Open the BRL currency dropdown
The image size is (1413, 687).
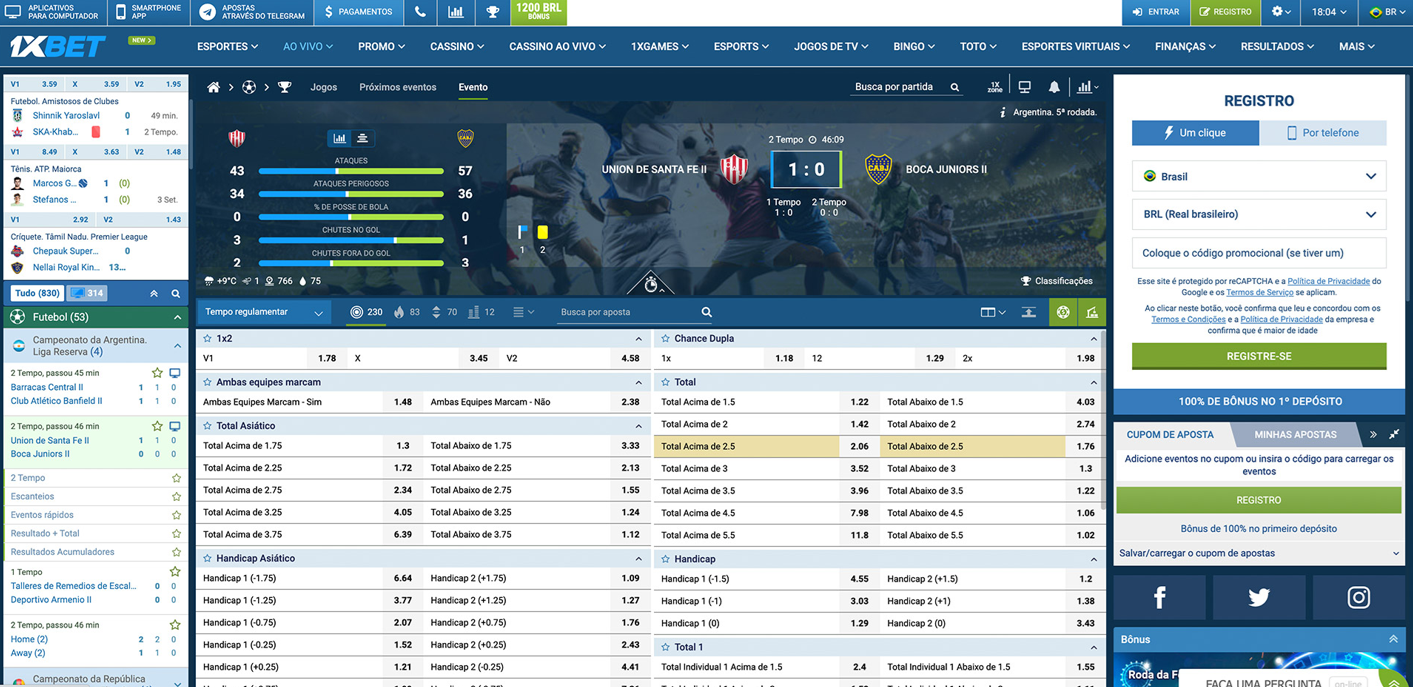(x=1259, y=215)
